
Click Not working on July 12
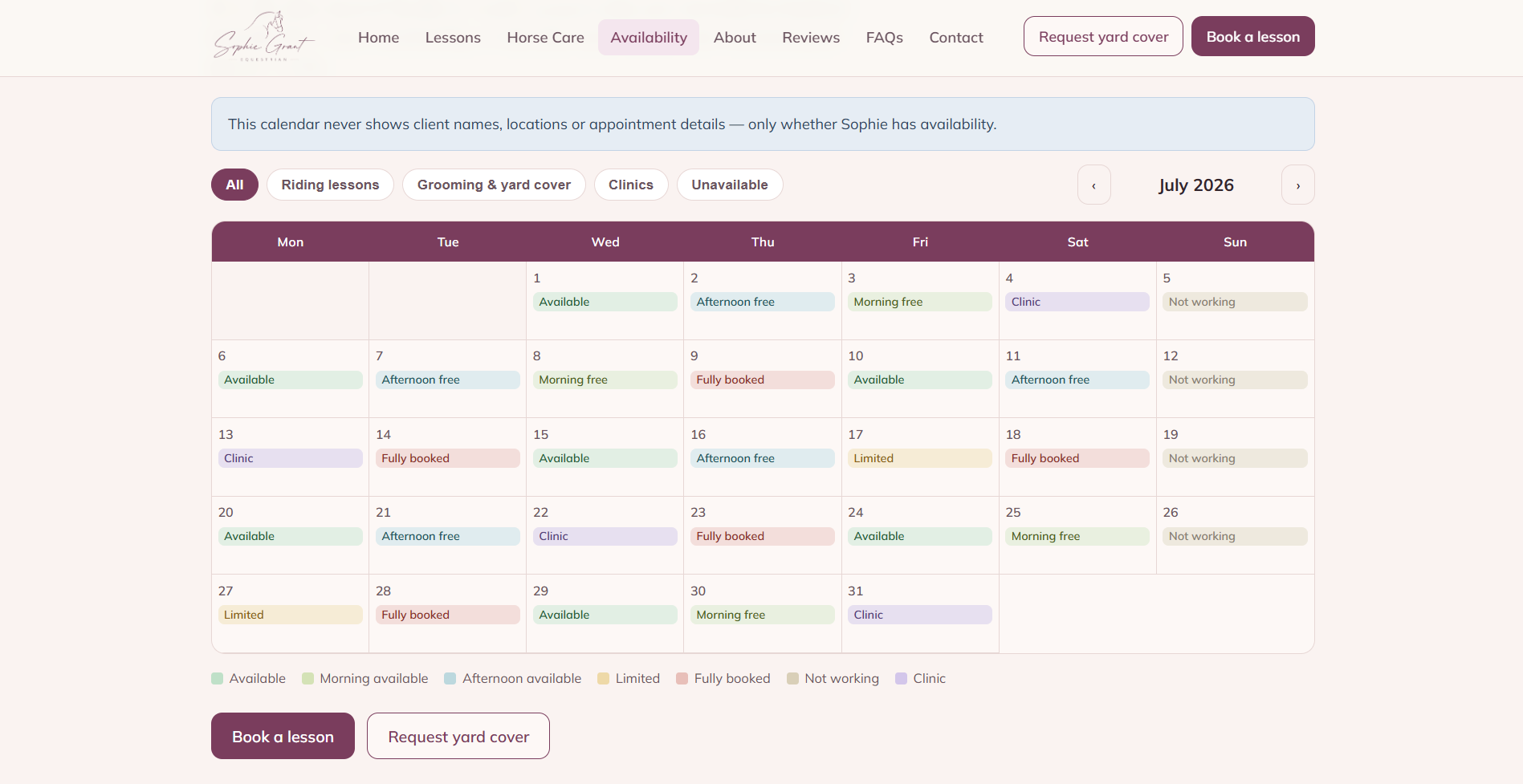click(x=1235, y=380)
